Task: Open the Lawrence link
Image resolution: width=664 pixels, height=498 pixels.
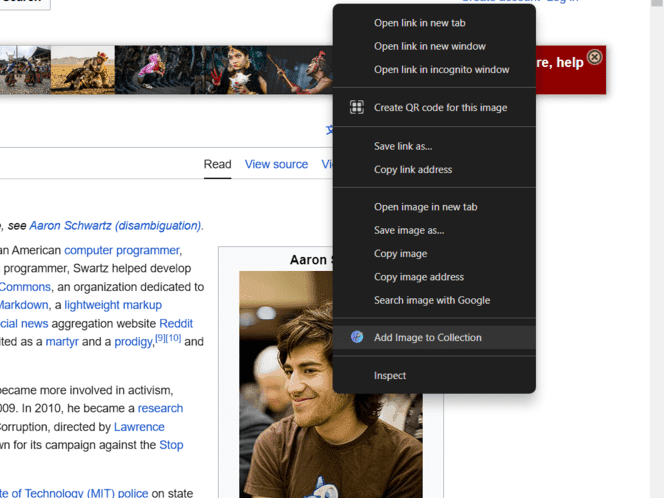Action: click(139, 427)
